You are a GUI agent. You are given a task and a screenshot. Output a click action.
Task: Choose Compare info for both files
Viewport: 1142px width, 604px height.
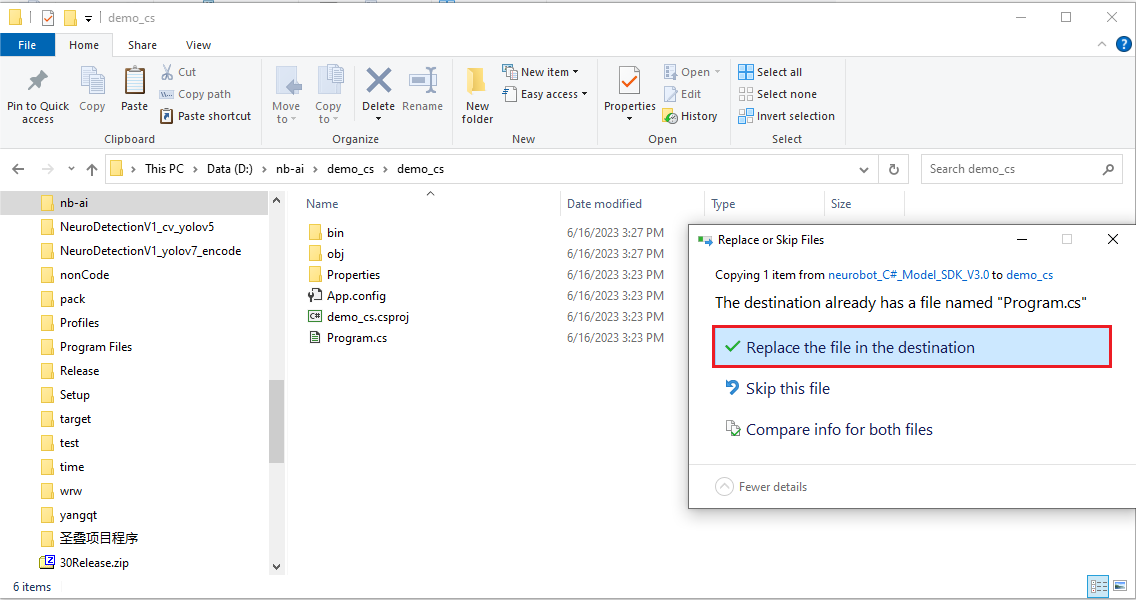[839, 430]
